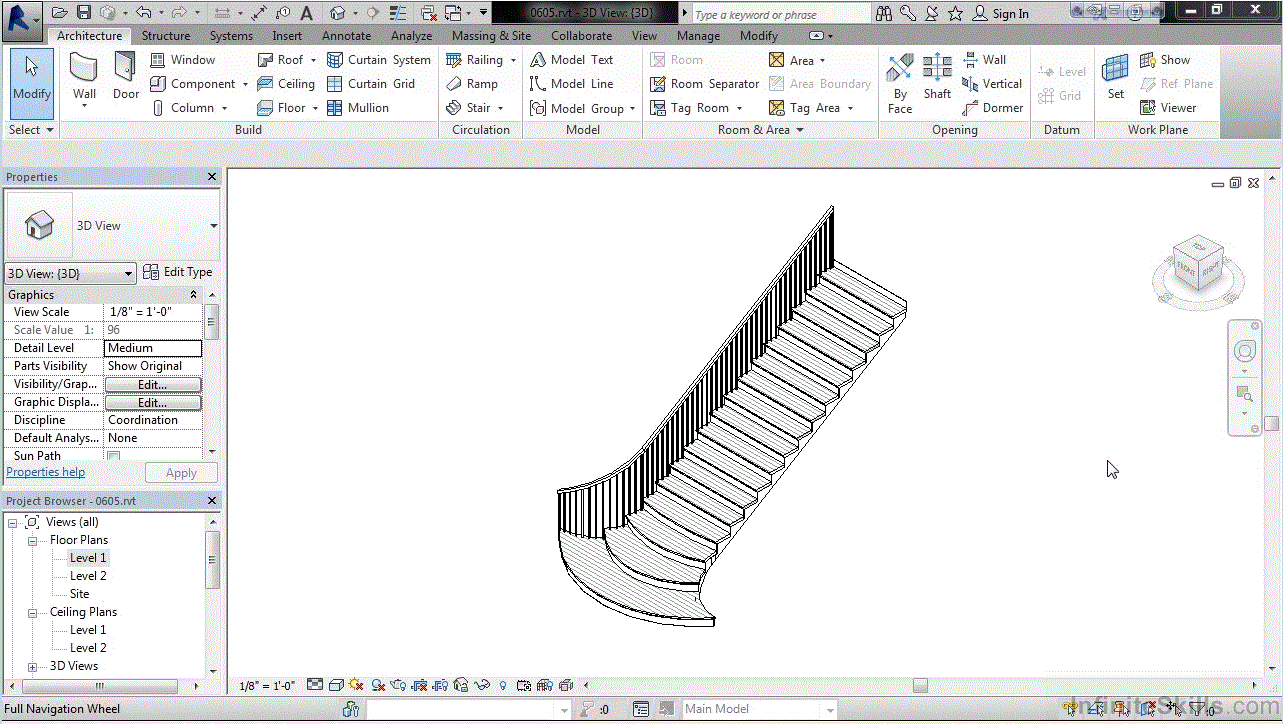Select the Curtain Grid tool
This screenshot has height=724, width=1283.
click(371, 84)
